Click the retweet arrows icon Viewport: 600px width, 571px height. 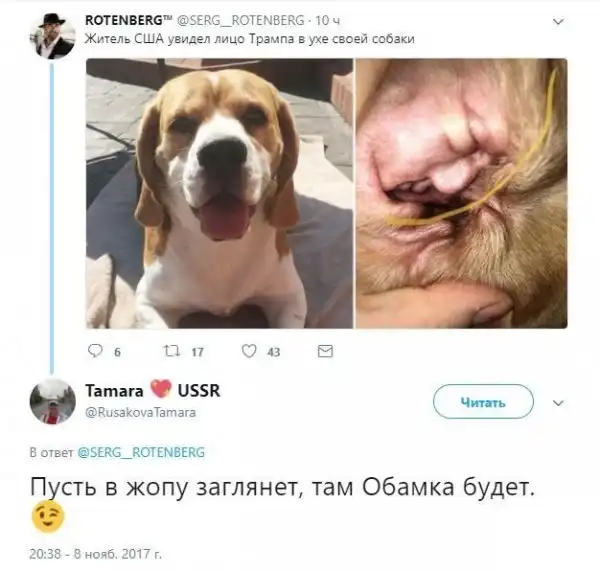coord(172,351)
